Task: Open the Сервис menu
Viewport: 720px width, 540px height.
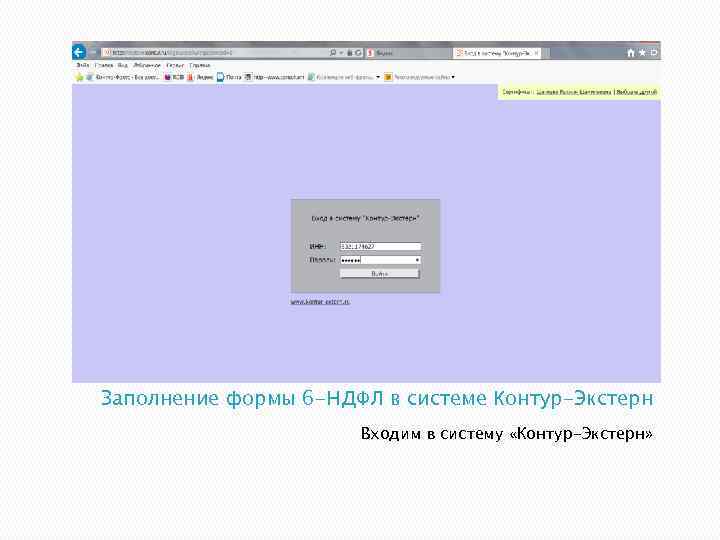Action: (x=175, y=65)
